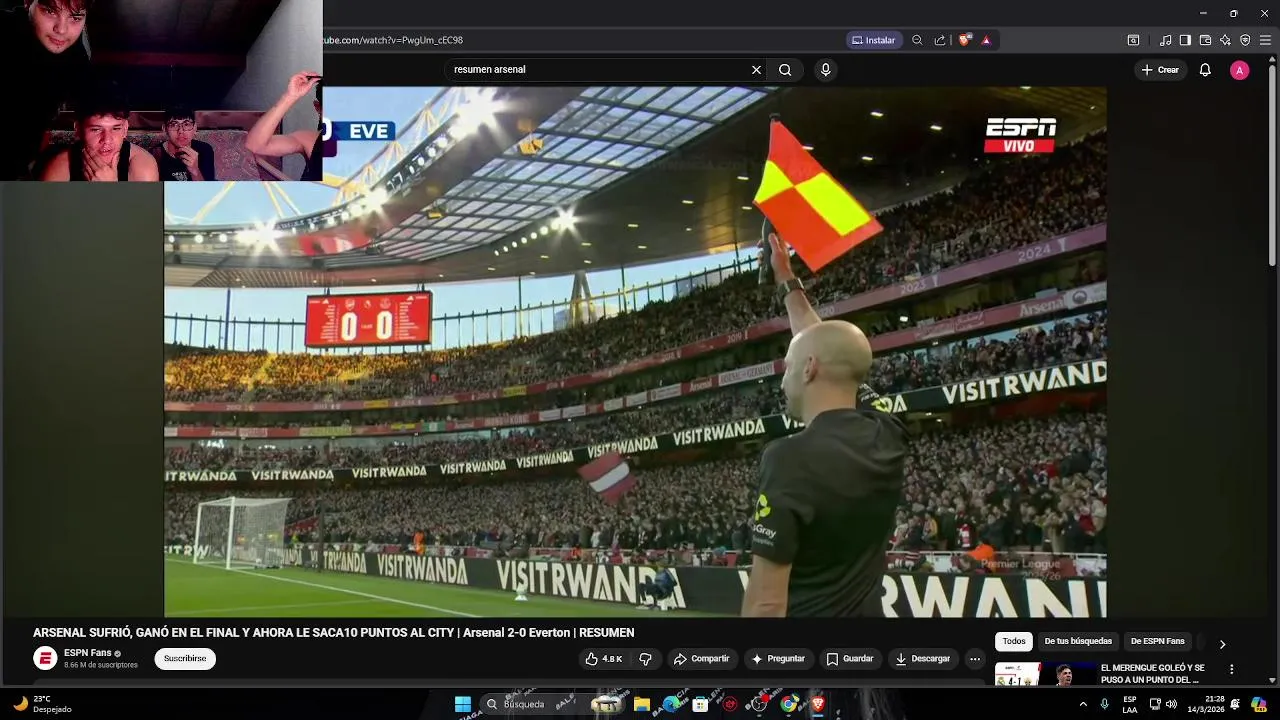The image size is (1280, 720).
Task: Click the browser URL address field
Action: coord(580,40)
